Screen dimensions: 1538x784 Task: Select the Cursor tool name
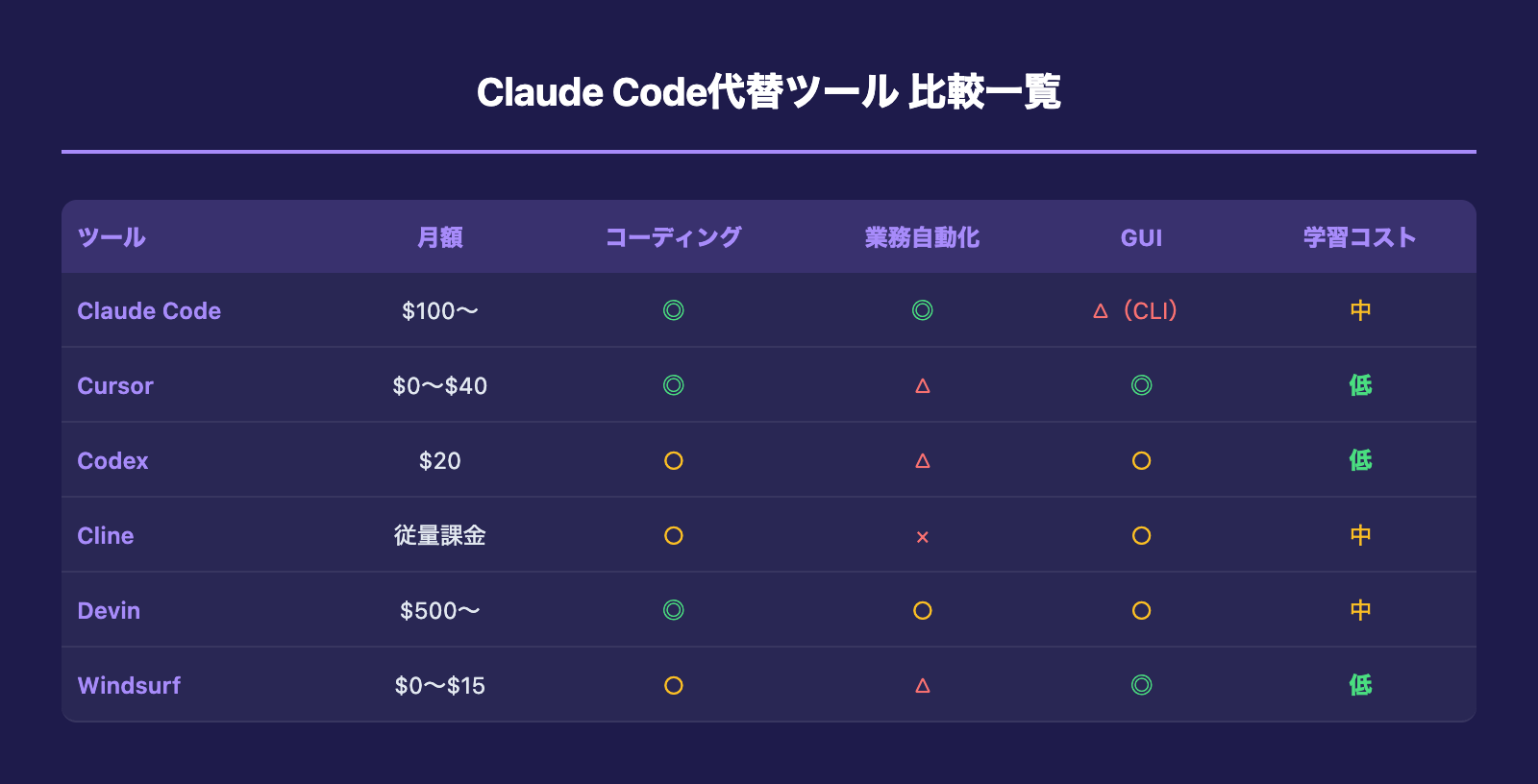pos(115,386)
